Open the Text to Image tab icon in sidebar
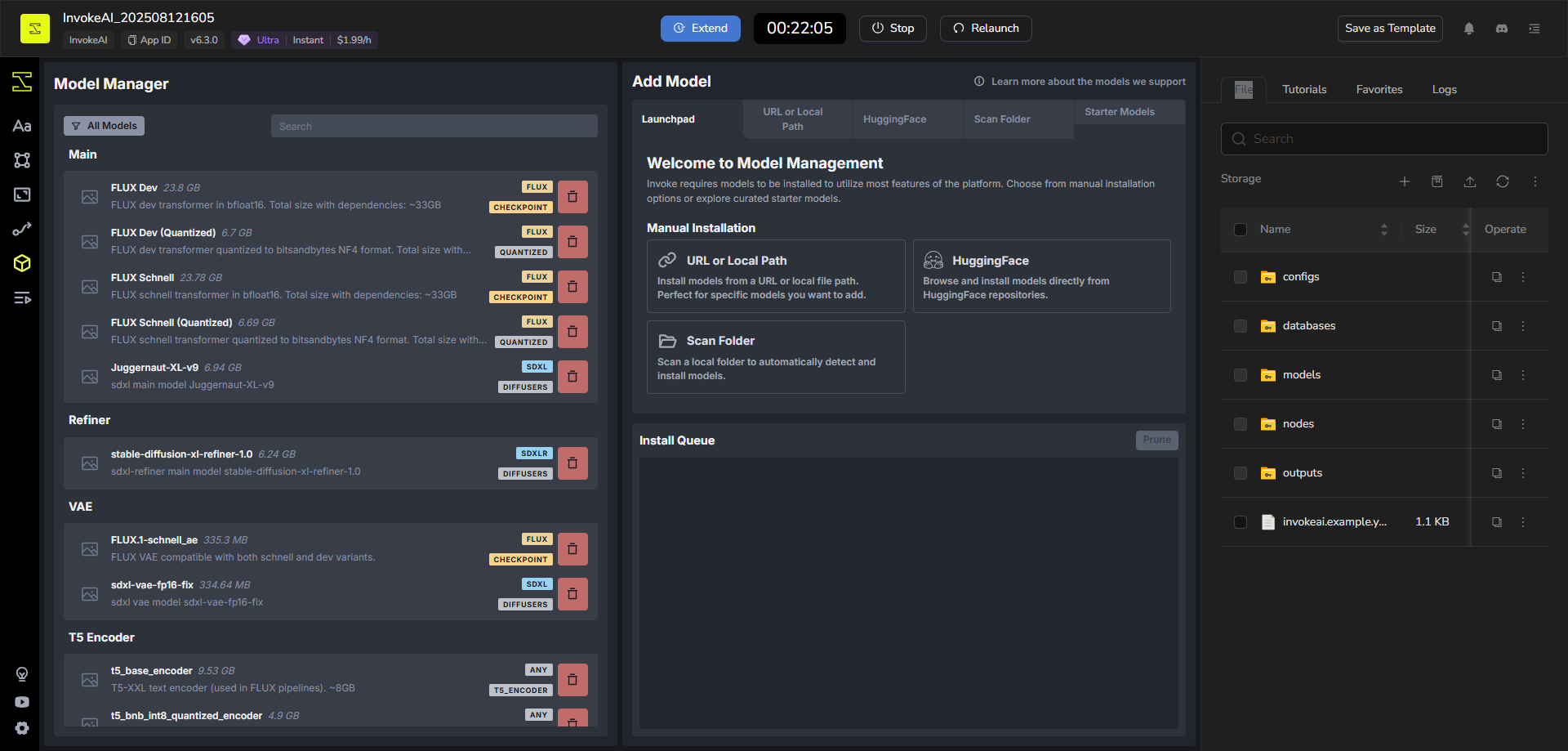Screen dimensions: 1568x751 coord(22,126)
